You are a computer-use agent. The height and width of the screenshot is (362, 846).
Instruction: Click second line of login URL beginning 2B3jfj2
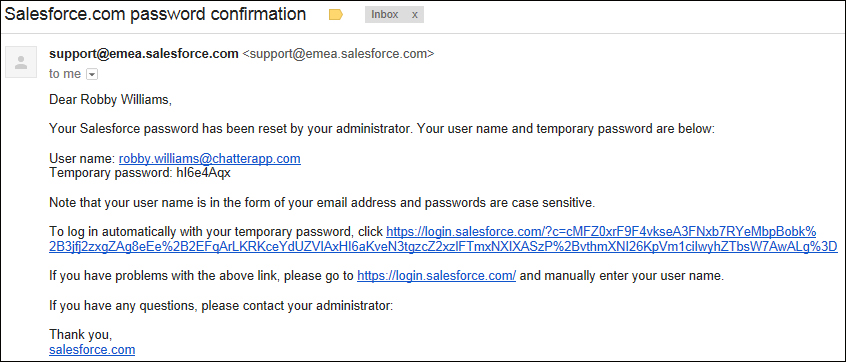click(443, 247)
